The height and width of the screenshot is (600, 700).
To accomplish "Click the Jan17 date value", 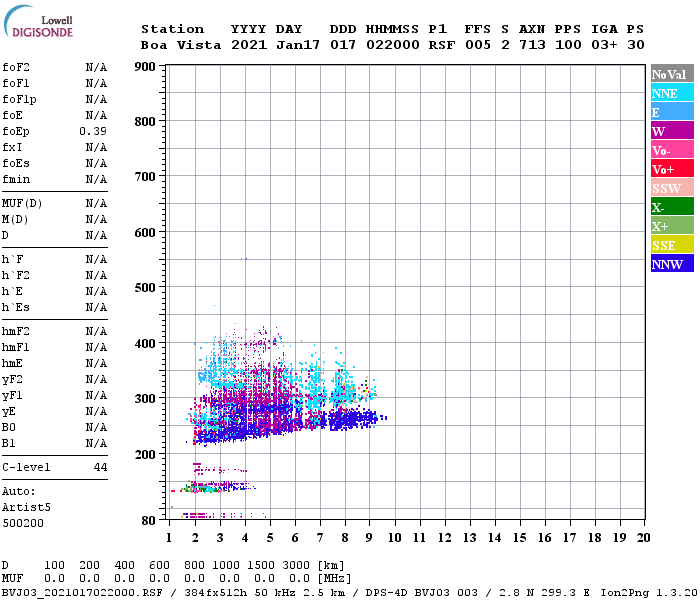I will (x=298, y=45).
